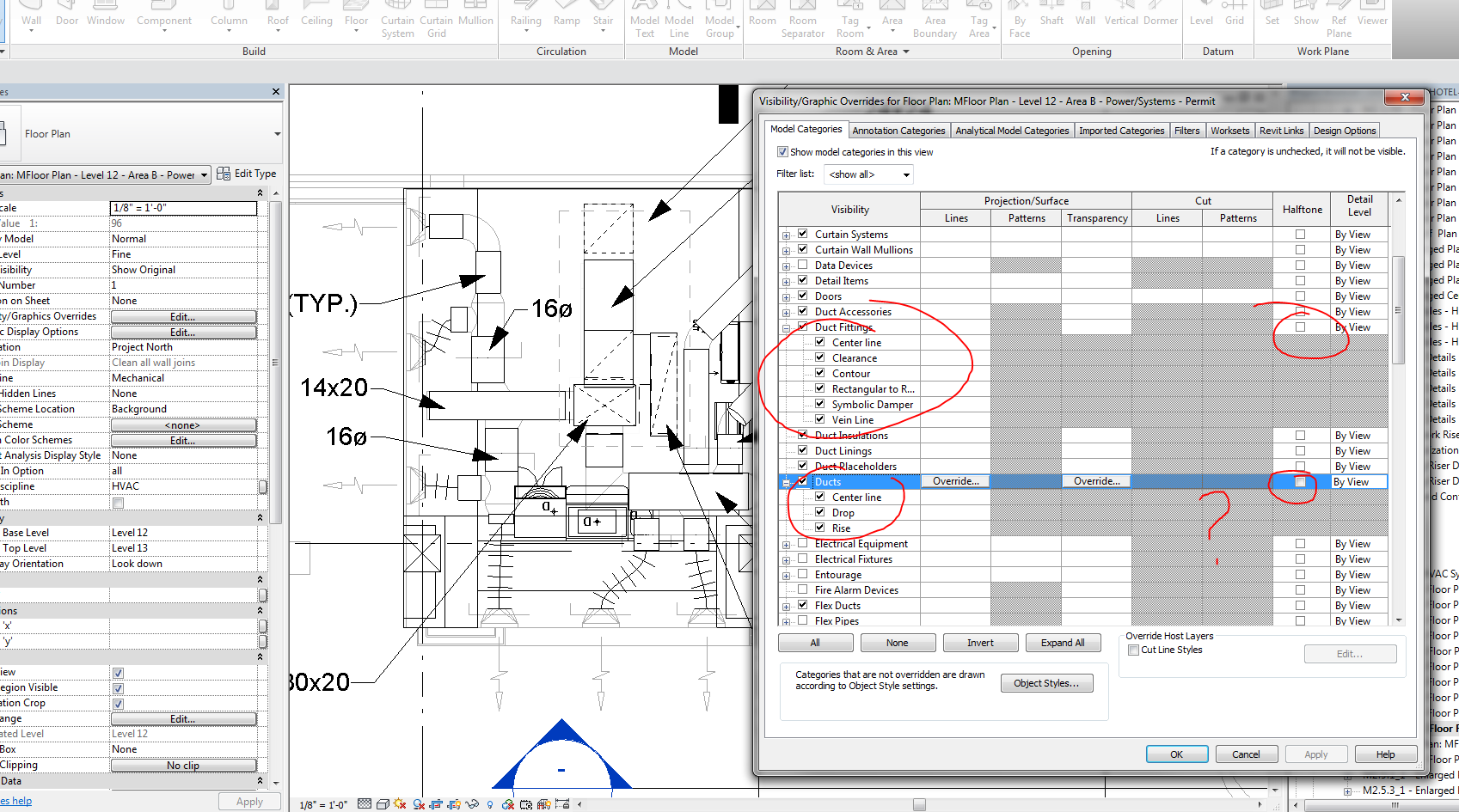This screenshot has width=1459, height=812.
Task: Collapse the Duct Fittings subcategories
Action: (785, 327)
